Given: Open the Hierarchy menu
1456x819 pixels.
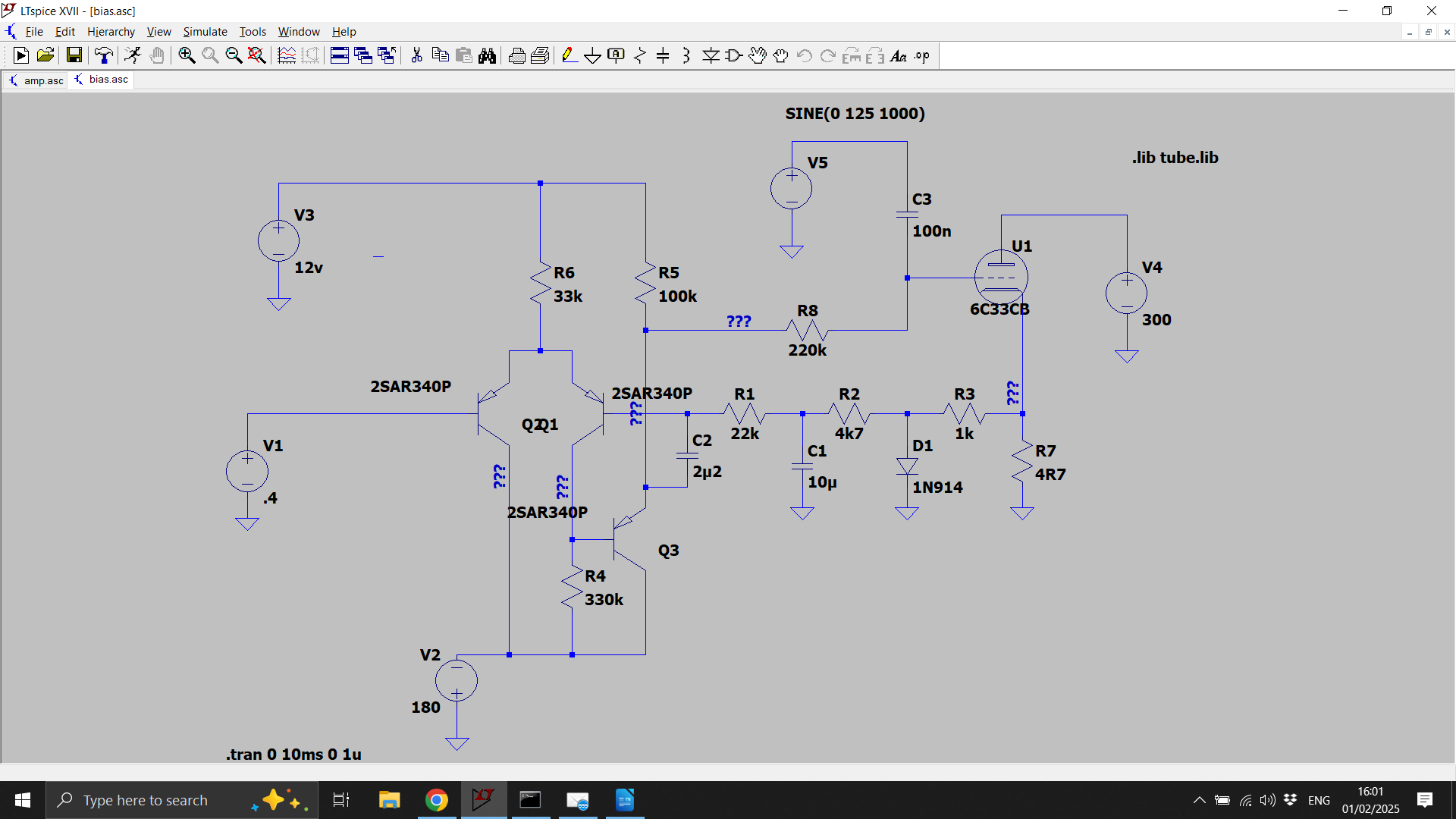Looking at the screenshot, I should coord(111,31).
